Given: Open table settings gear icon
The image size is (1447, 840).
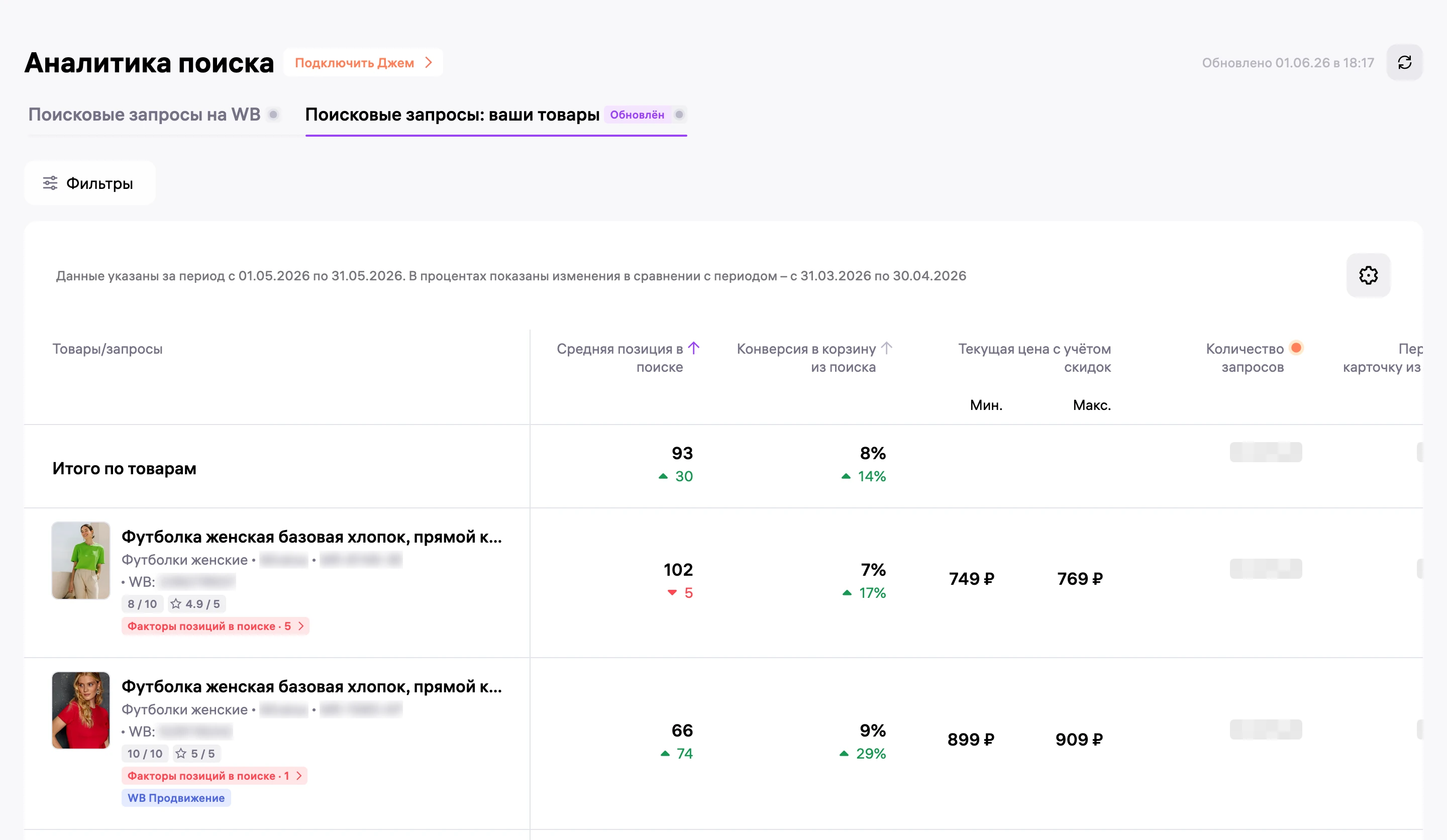Looking at the screenshot, I should click(x=1368, y=276).
